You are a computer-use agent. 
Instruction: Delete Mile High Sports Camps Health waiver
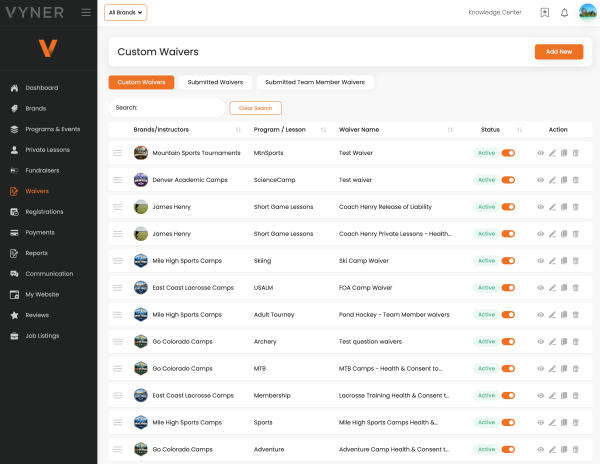coord(576,423)
